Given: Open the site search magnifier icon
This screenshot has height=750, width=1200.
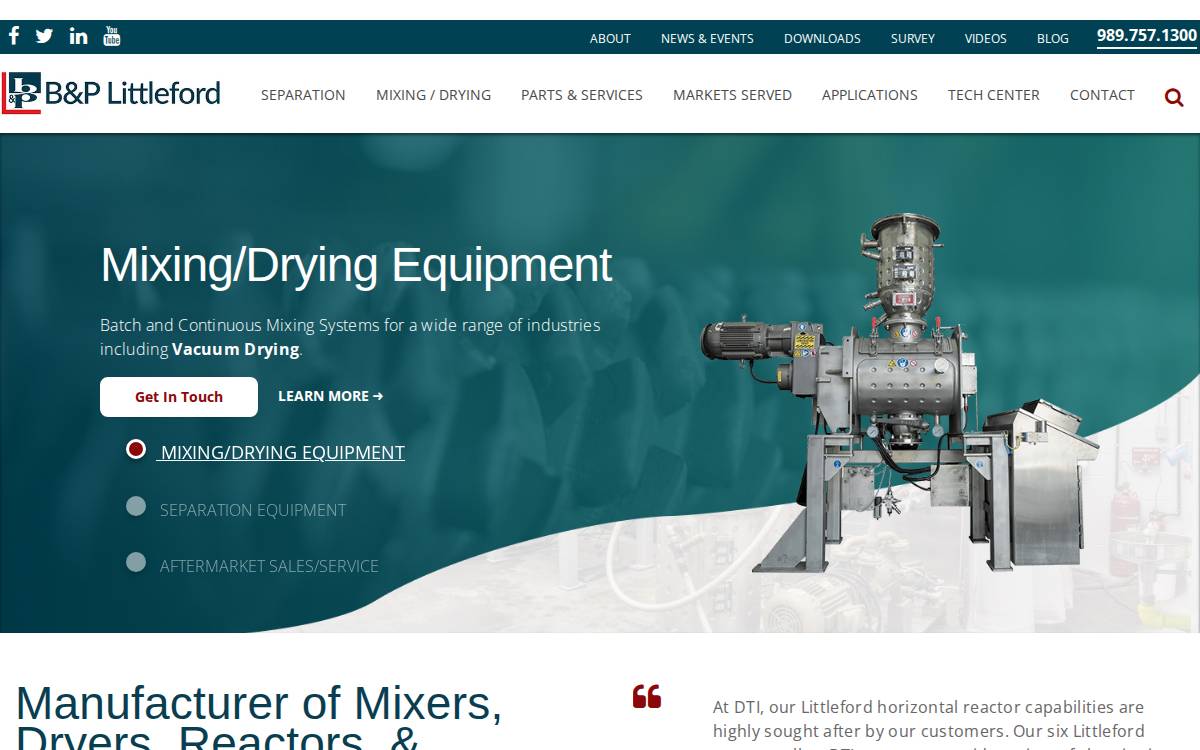Looking at the screenshot, I should tap(1174, 97).
